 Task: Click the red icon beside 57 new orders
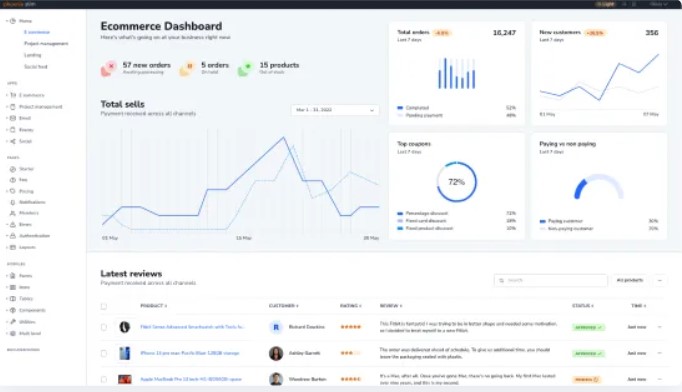109,68
